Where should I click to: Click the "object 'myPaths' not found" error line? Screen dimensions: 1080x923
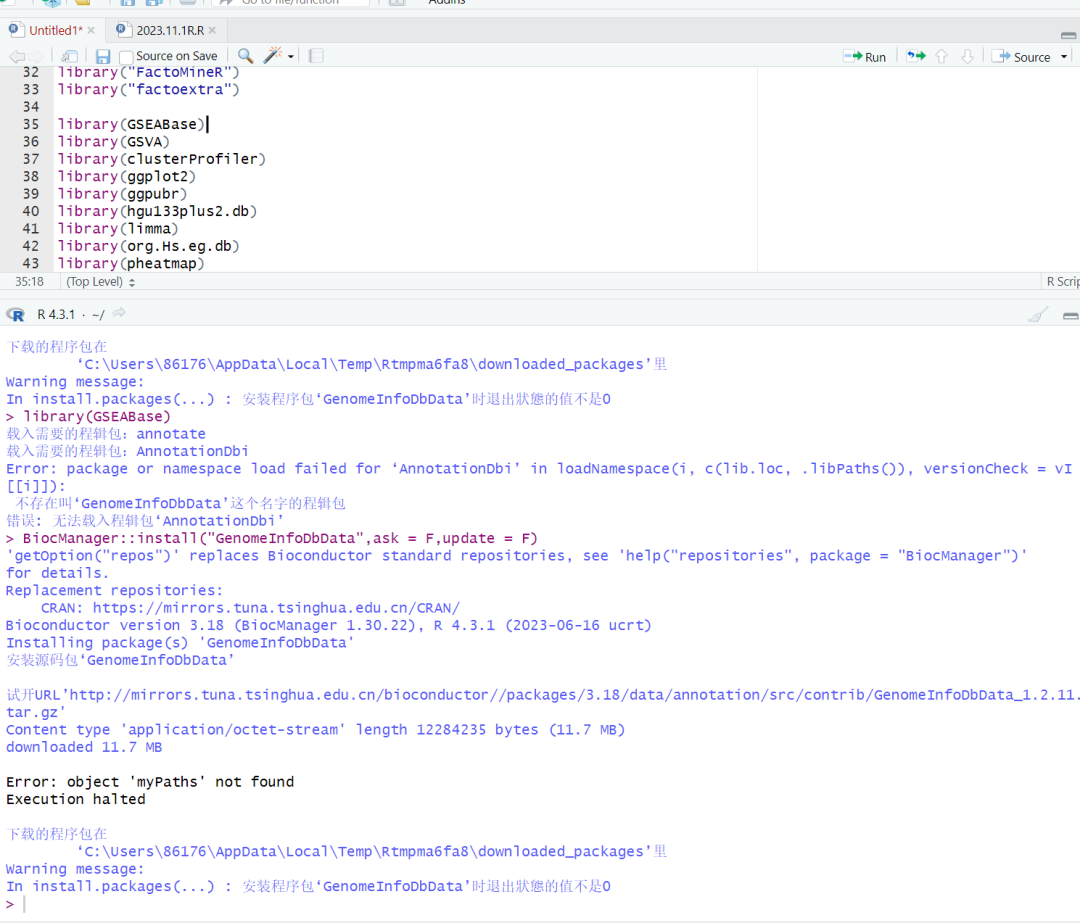pos(150,782)
